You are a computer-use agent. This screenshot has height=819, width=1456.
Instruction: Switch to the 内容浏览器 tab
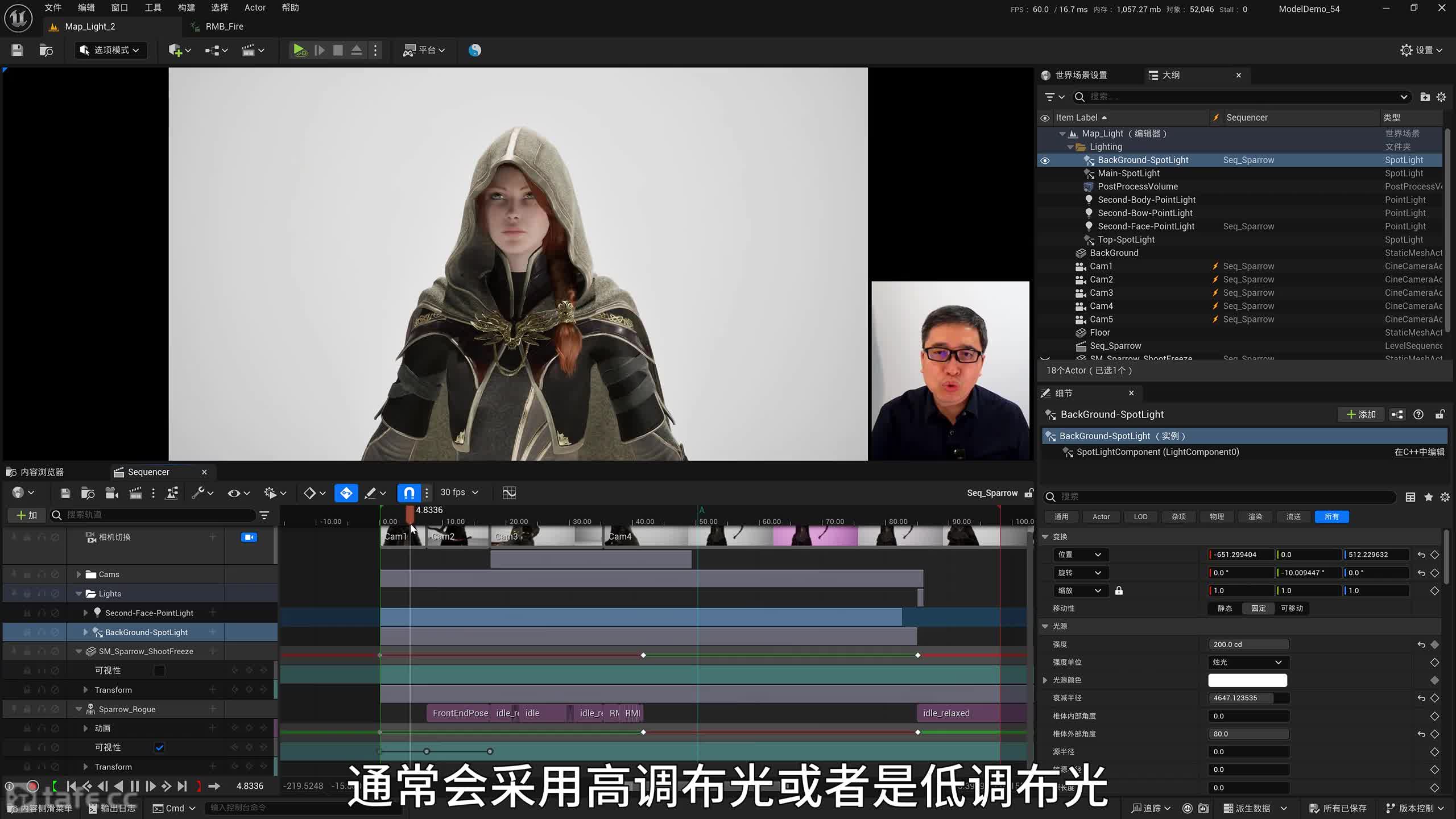[42, 472]
